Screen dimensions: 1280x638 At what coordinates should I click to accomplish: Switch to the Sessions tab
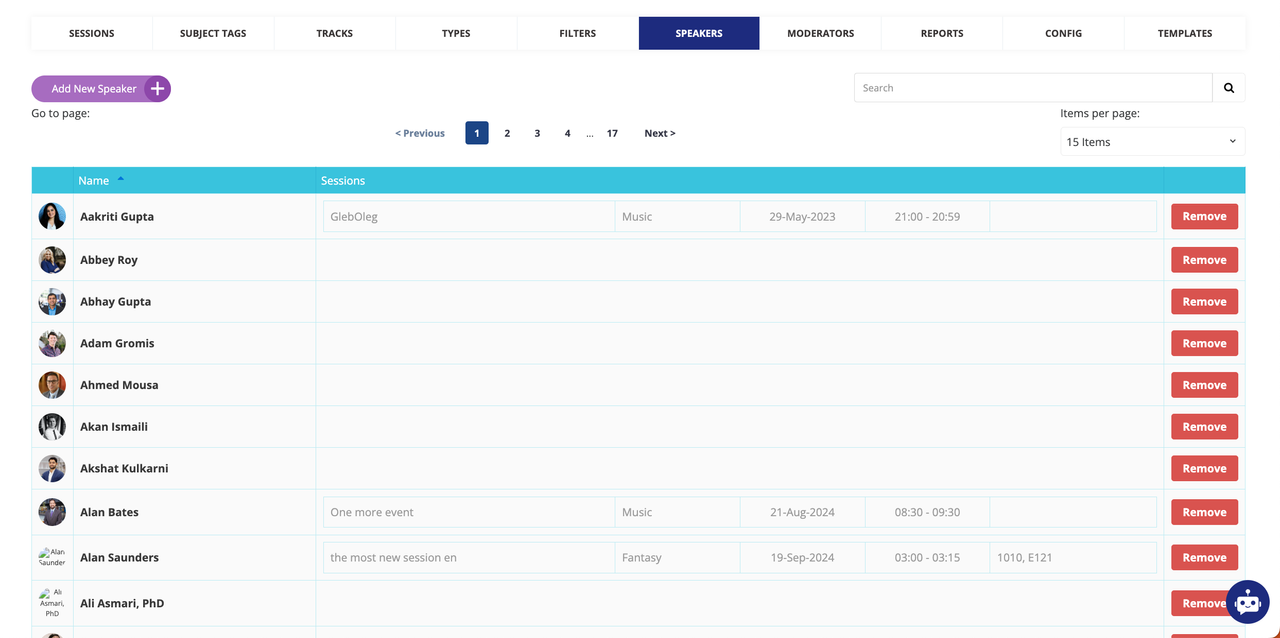[x=91, y=33]
